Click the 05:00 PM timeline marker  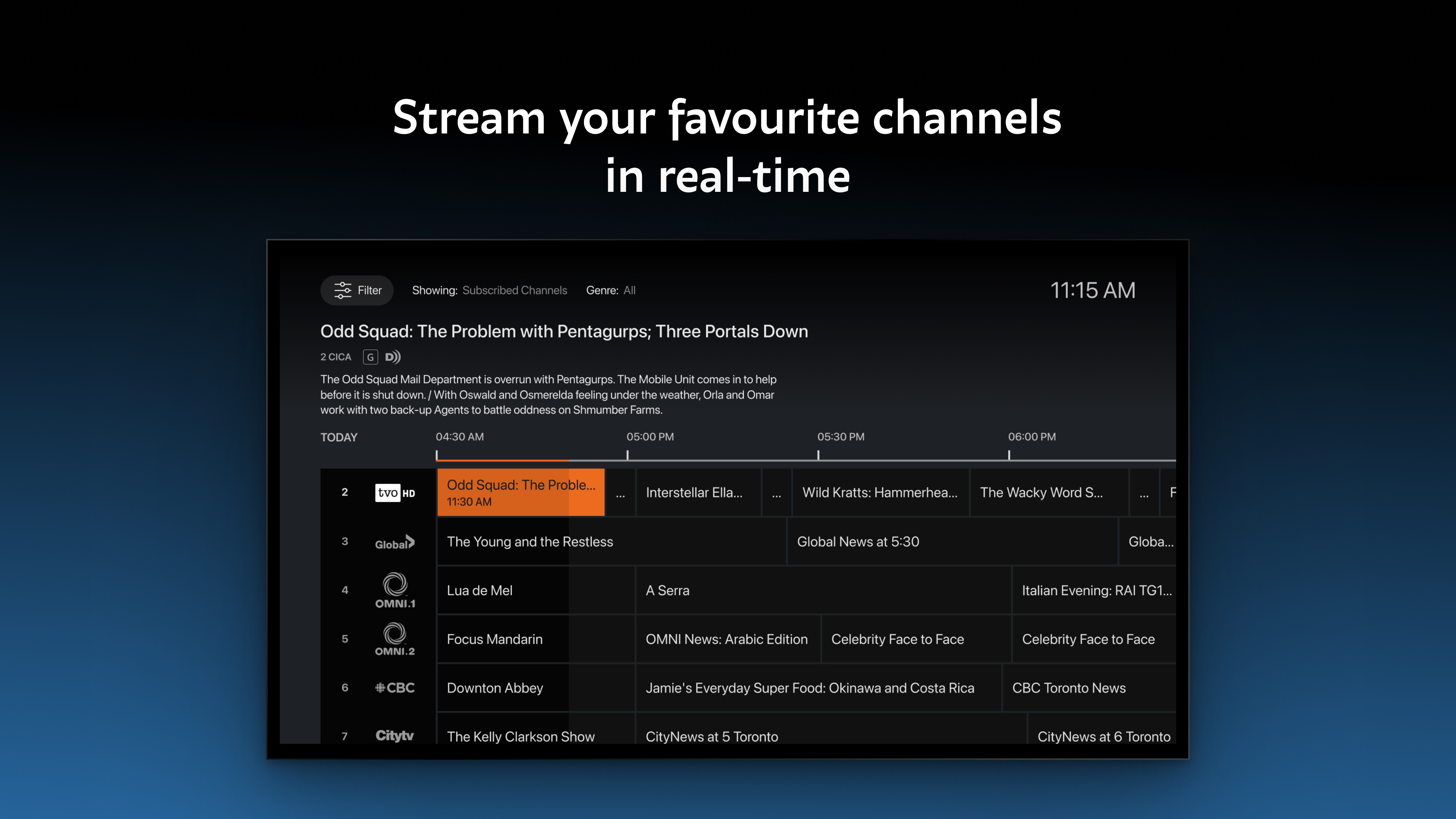click(650, 437)
